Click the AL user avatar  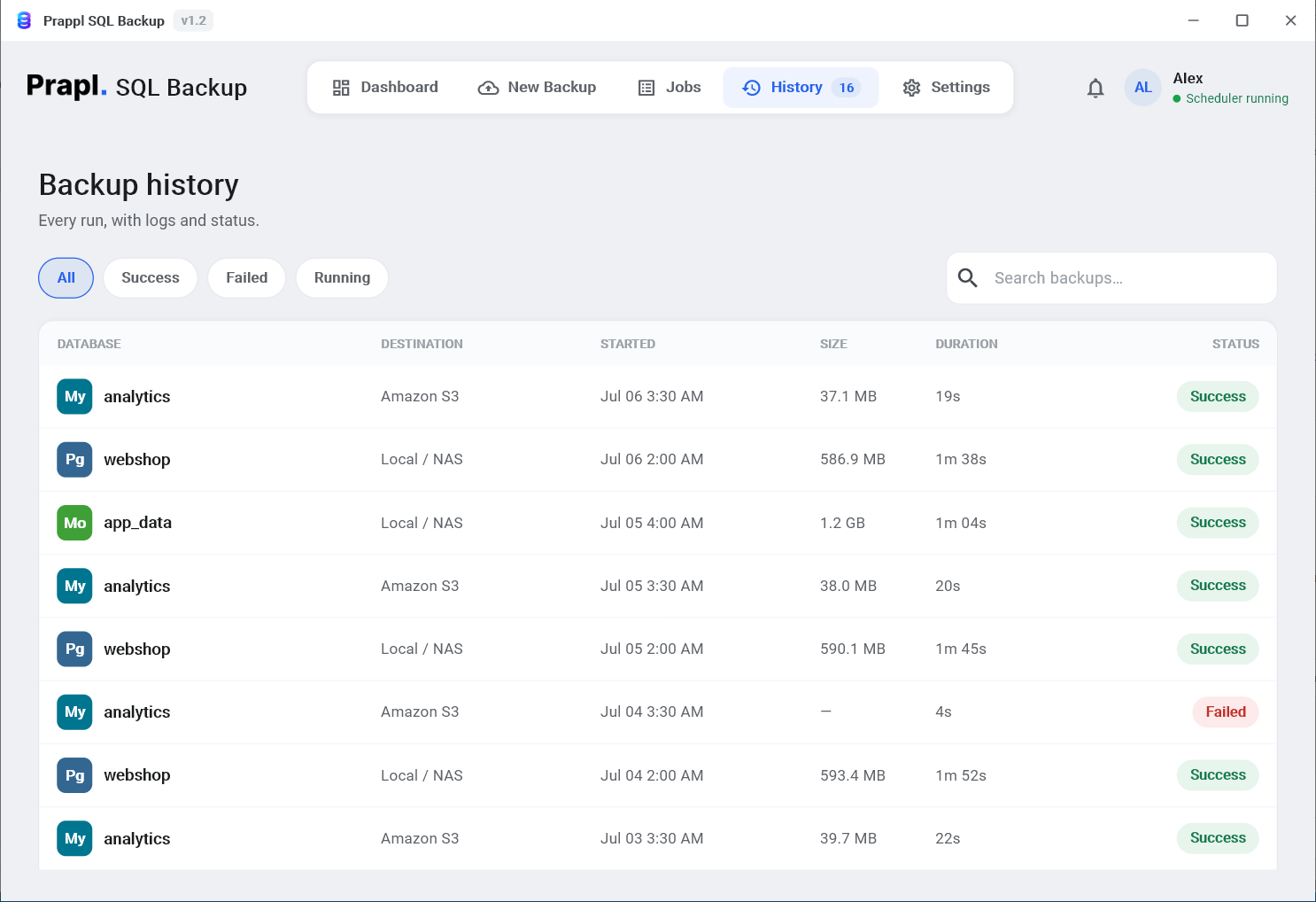point(1143,88)
